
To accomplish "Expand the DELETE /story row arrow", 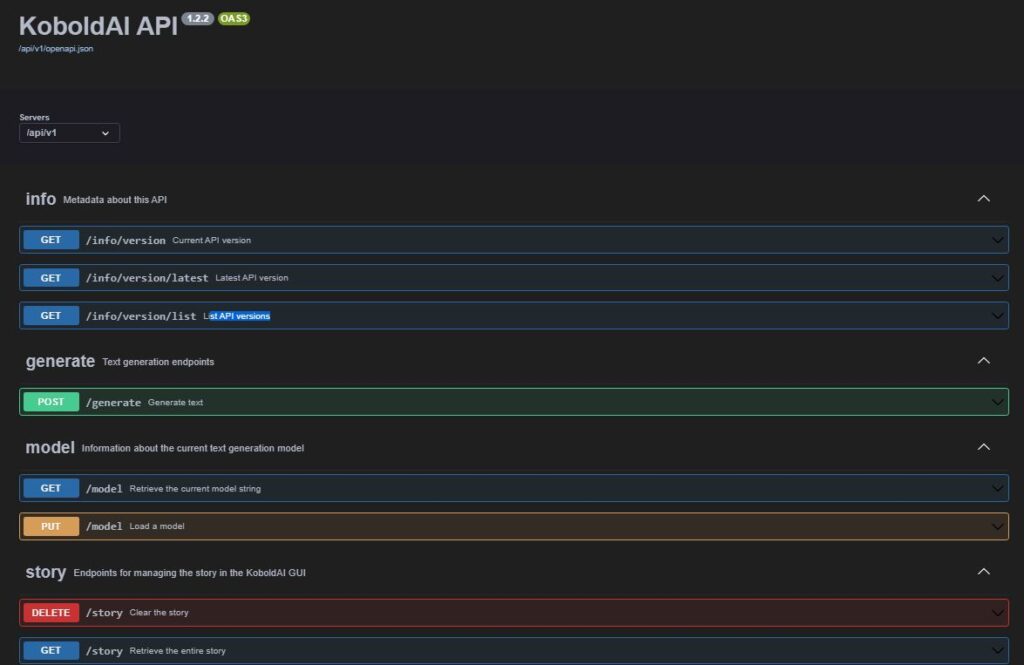I will tap(997, 613).
